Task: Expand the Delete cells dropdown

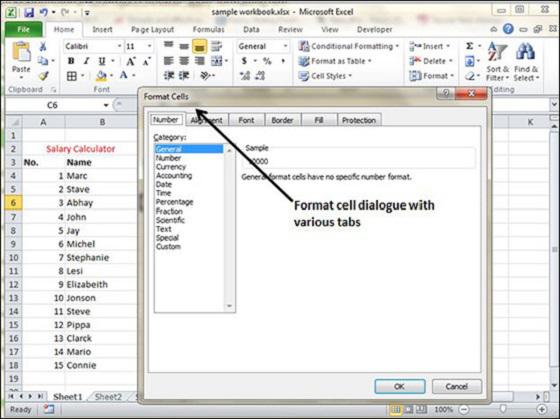Action: click(x=450, y=61)
